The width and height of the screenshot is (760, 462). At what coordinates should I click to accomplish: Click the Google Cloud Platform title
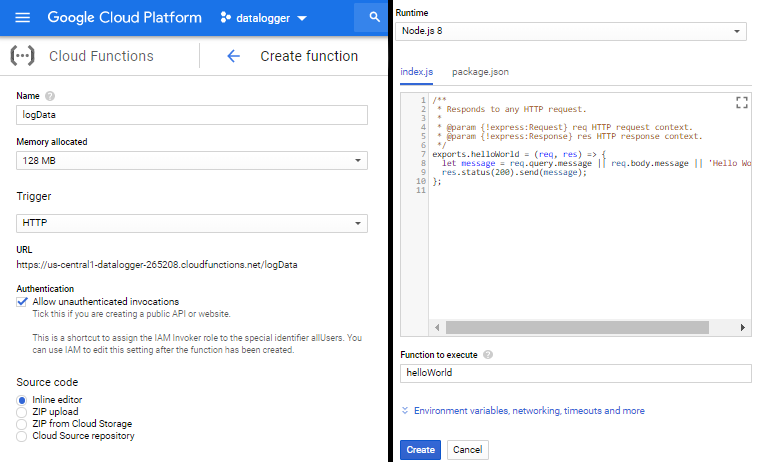click(125, 17)
